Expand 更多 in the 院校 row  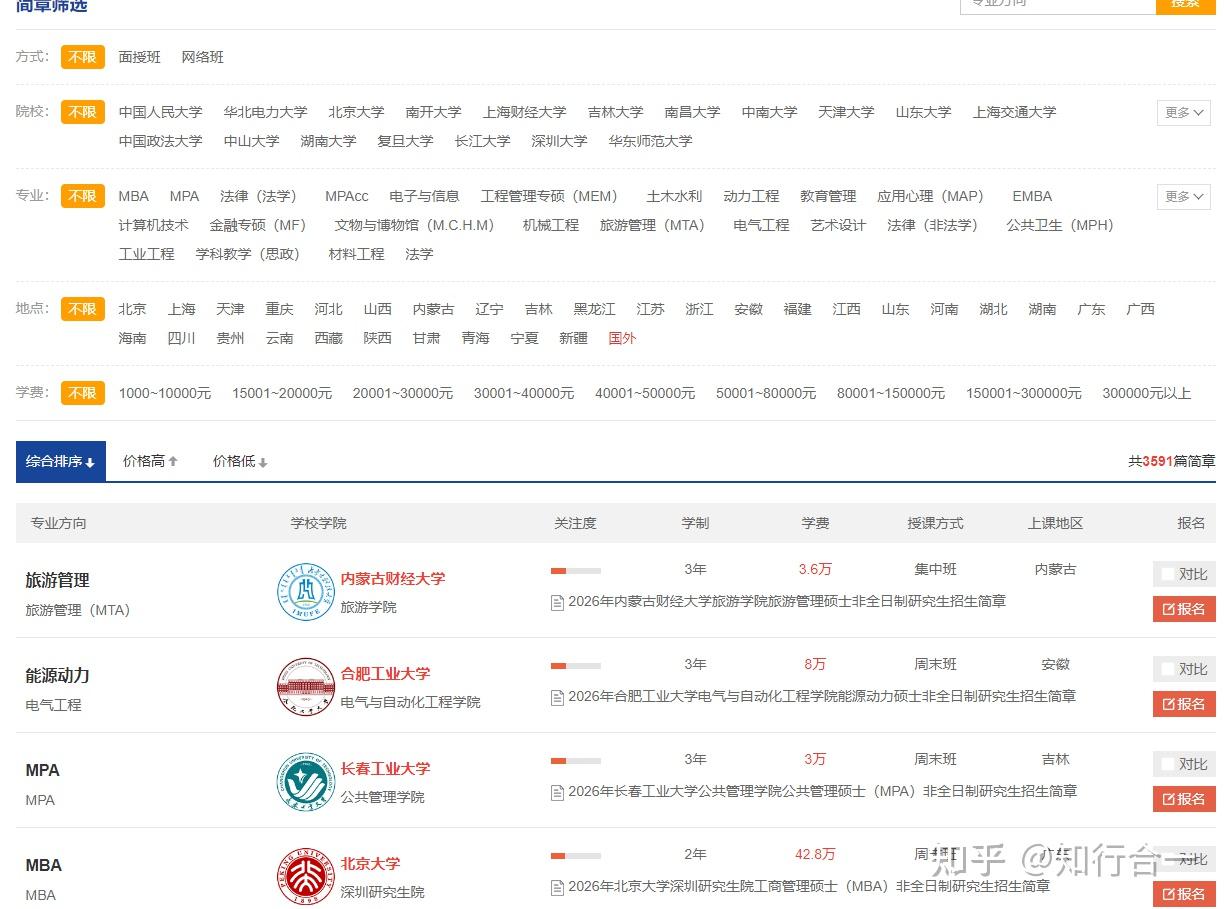1184,112
